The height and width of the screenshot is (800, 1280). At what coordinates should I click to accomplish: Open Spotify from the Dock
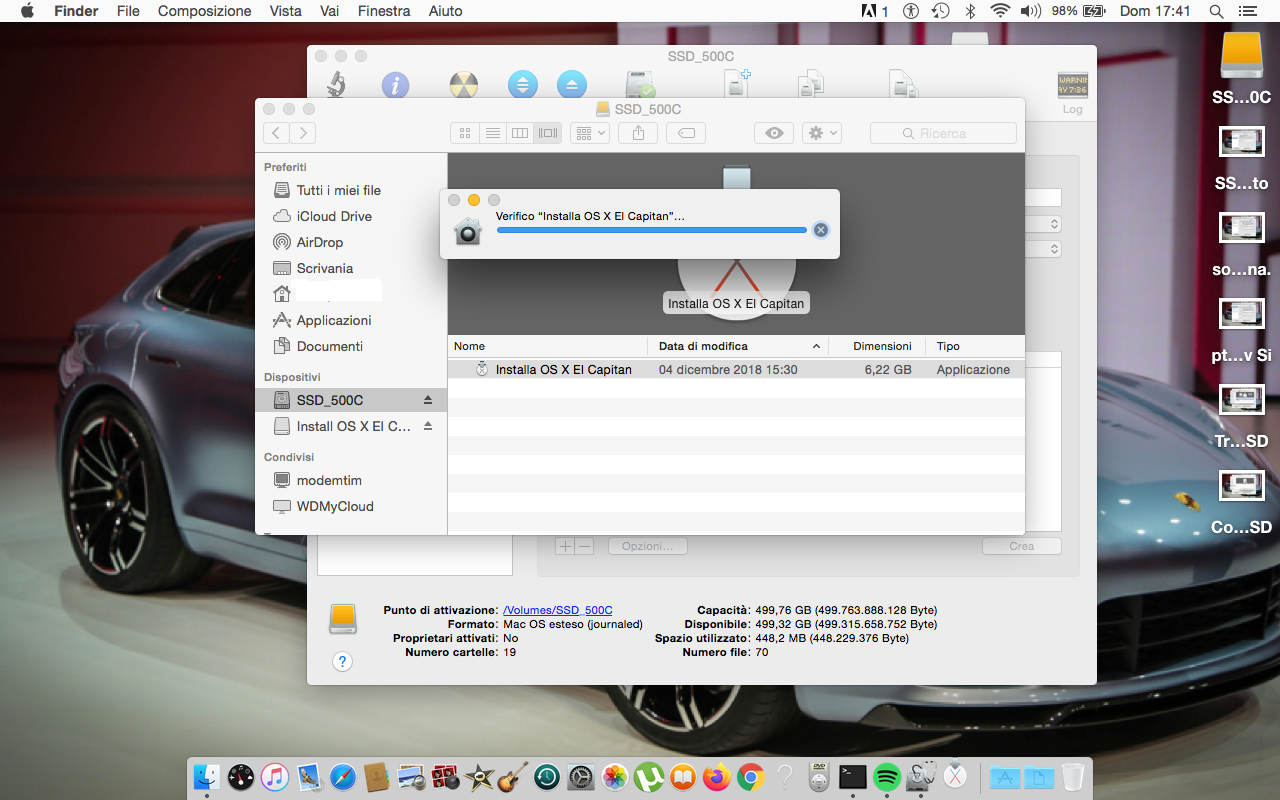(x=887, y=776)
